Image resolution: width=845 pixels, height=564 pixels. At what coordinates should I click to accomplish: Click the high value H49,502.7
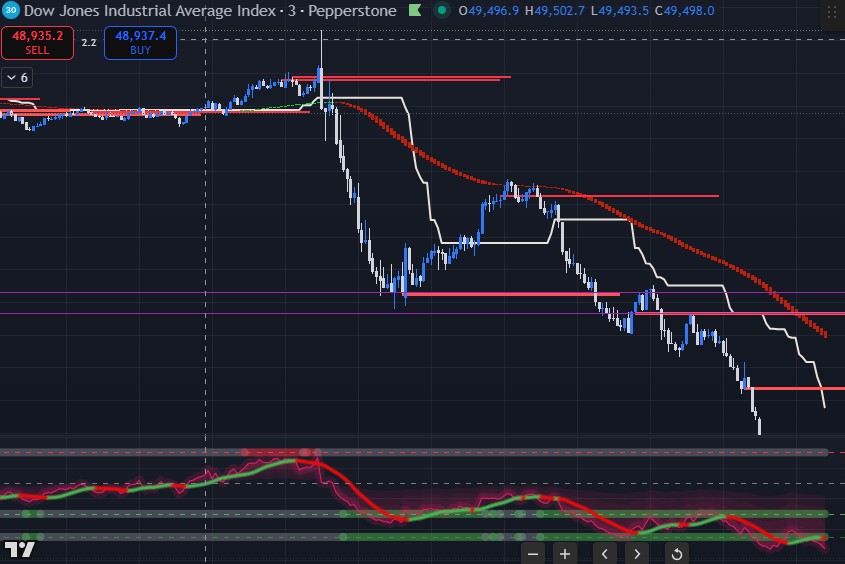pos(555,10)
